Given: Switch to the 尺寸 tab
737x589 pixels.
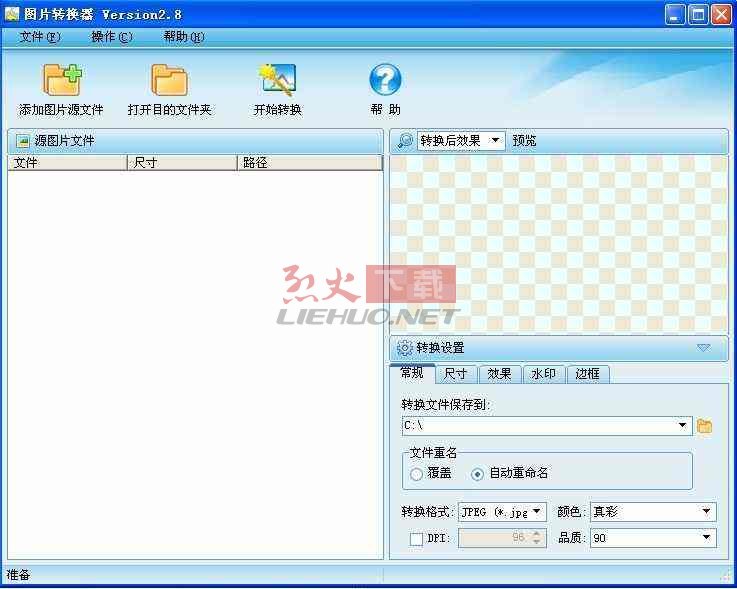Looking at the screenshot, I should (455, 374).
